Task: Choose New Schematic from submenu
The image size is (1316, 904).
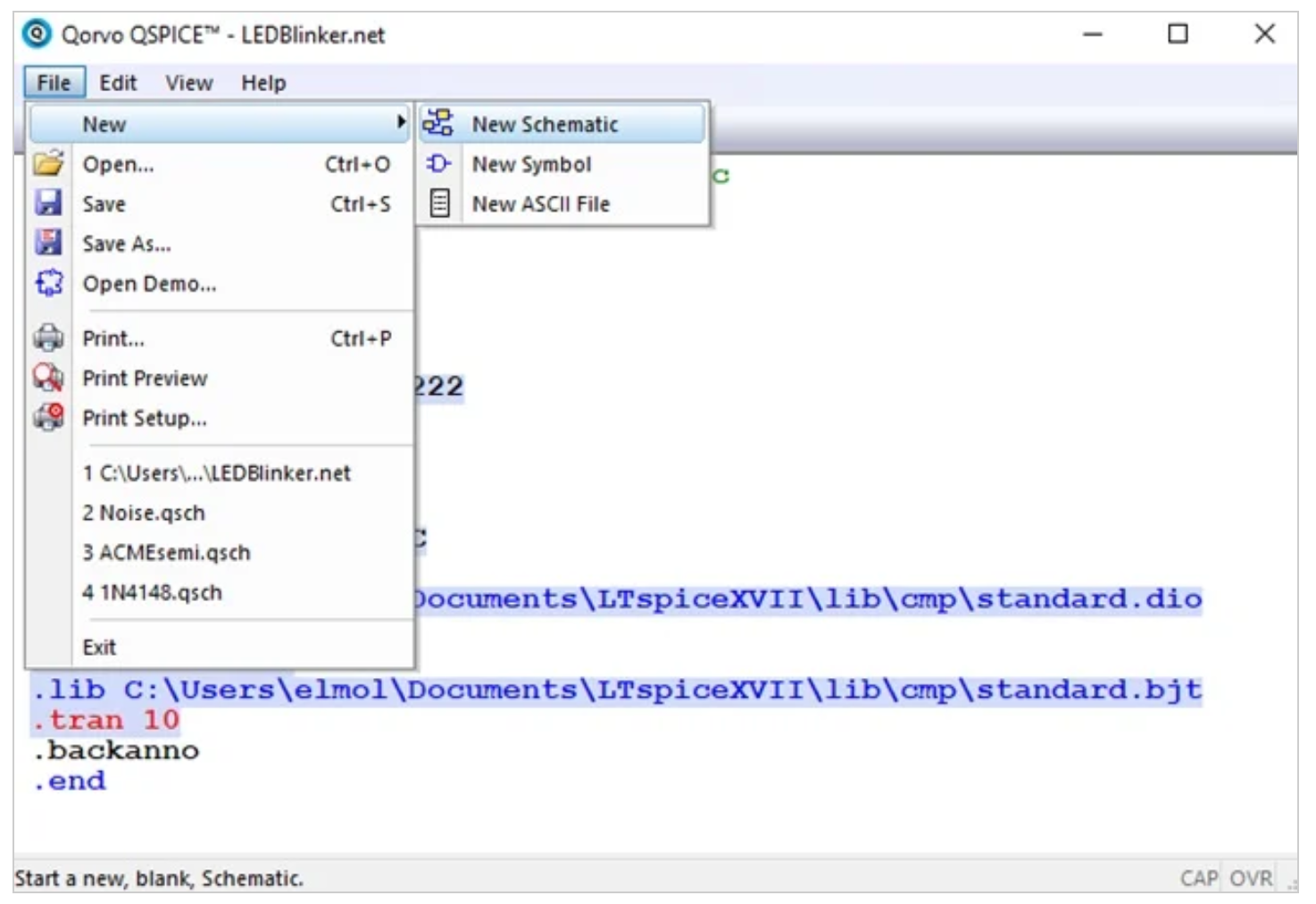Action: click(562, 124)
